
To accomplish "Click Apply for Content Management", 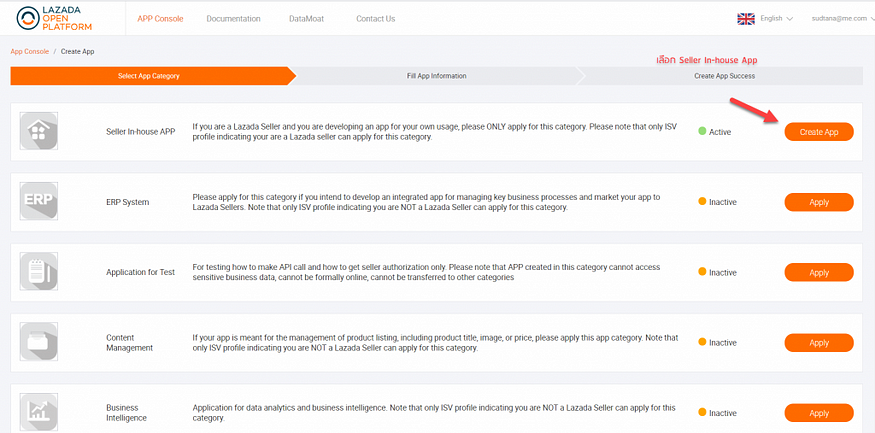I will point(819,343).
